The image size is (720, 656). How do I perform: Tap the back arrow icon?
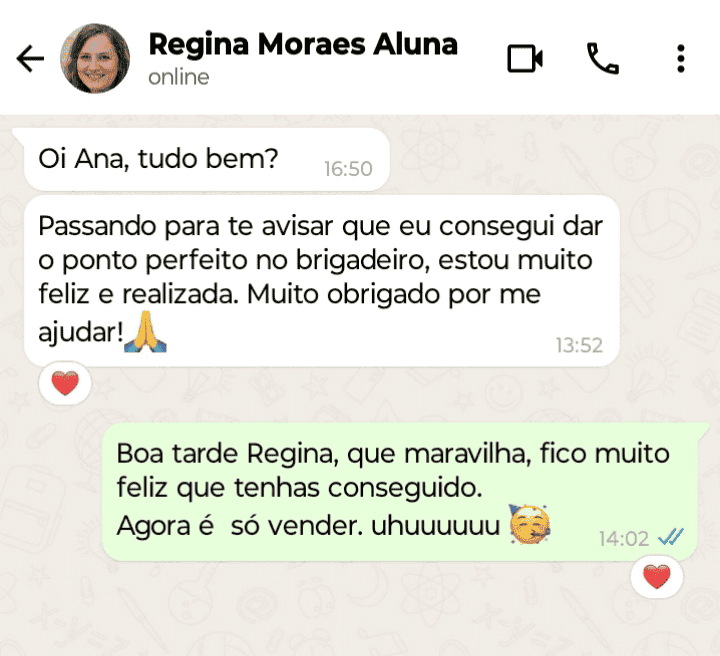pyautogui.click(x=30, y=58)
